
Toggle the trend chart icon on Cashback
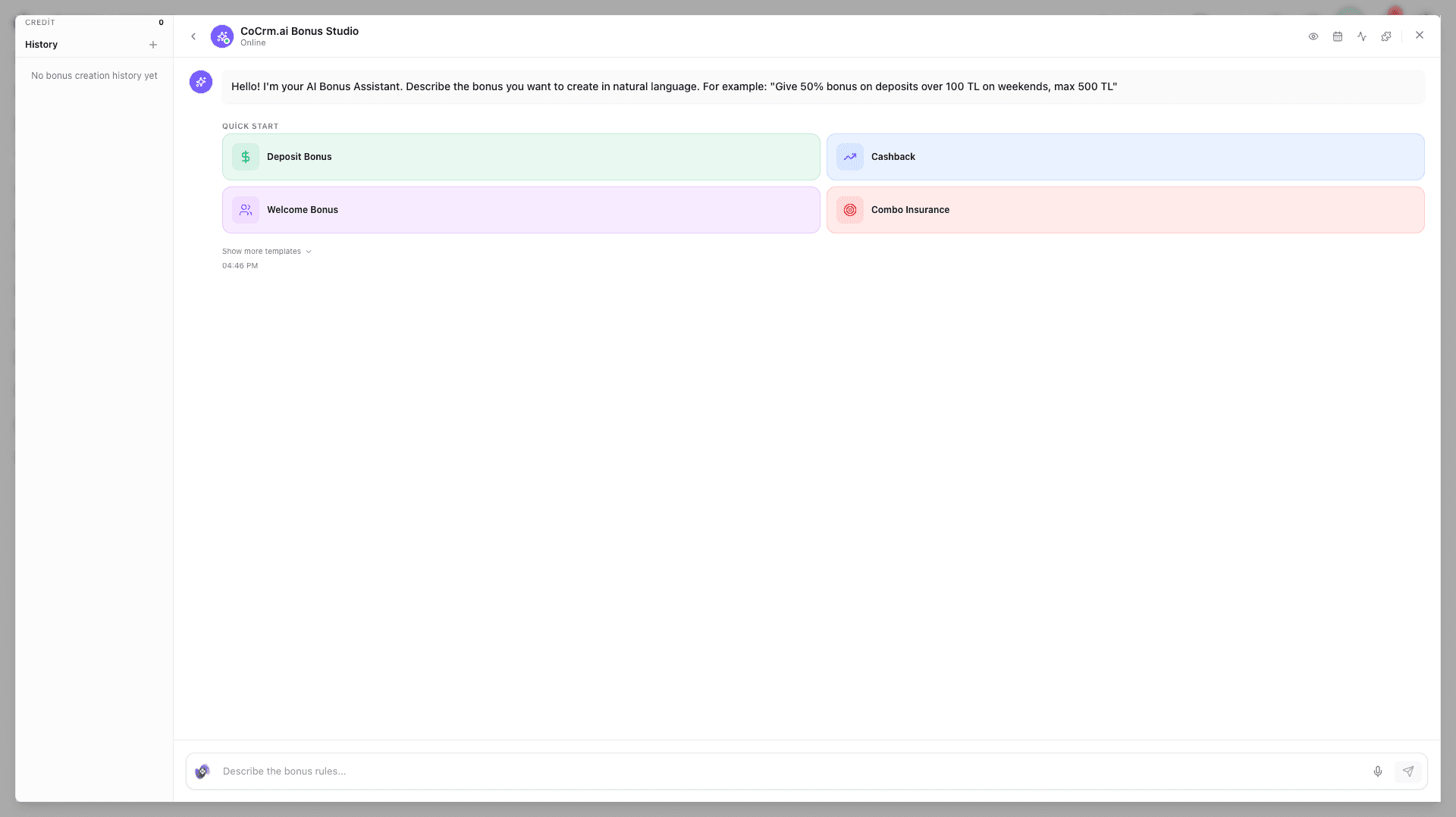point(849,156)
